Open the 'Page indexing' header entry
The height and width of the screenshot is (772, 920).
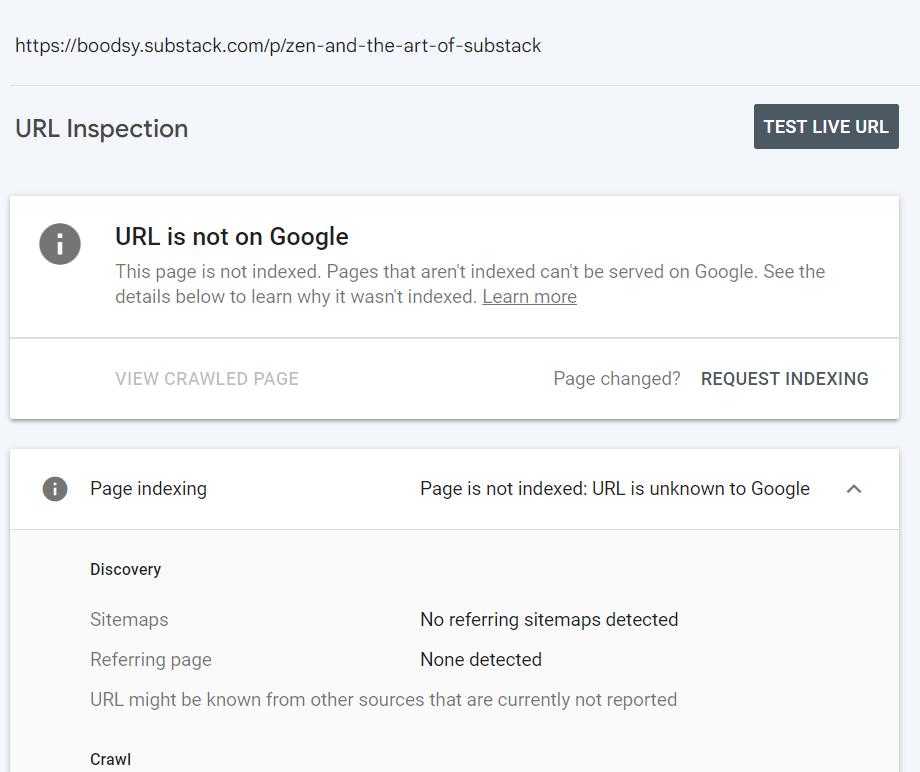coord(148,489)
